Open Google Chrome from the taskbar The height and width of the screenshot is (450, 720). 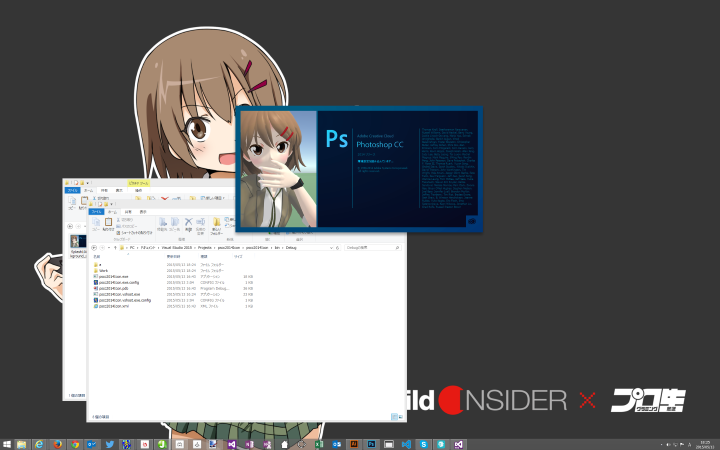[x=75, y=443]
